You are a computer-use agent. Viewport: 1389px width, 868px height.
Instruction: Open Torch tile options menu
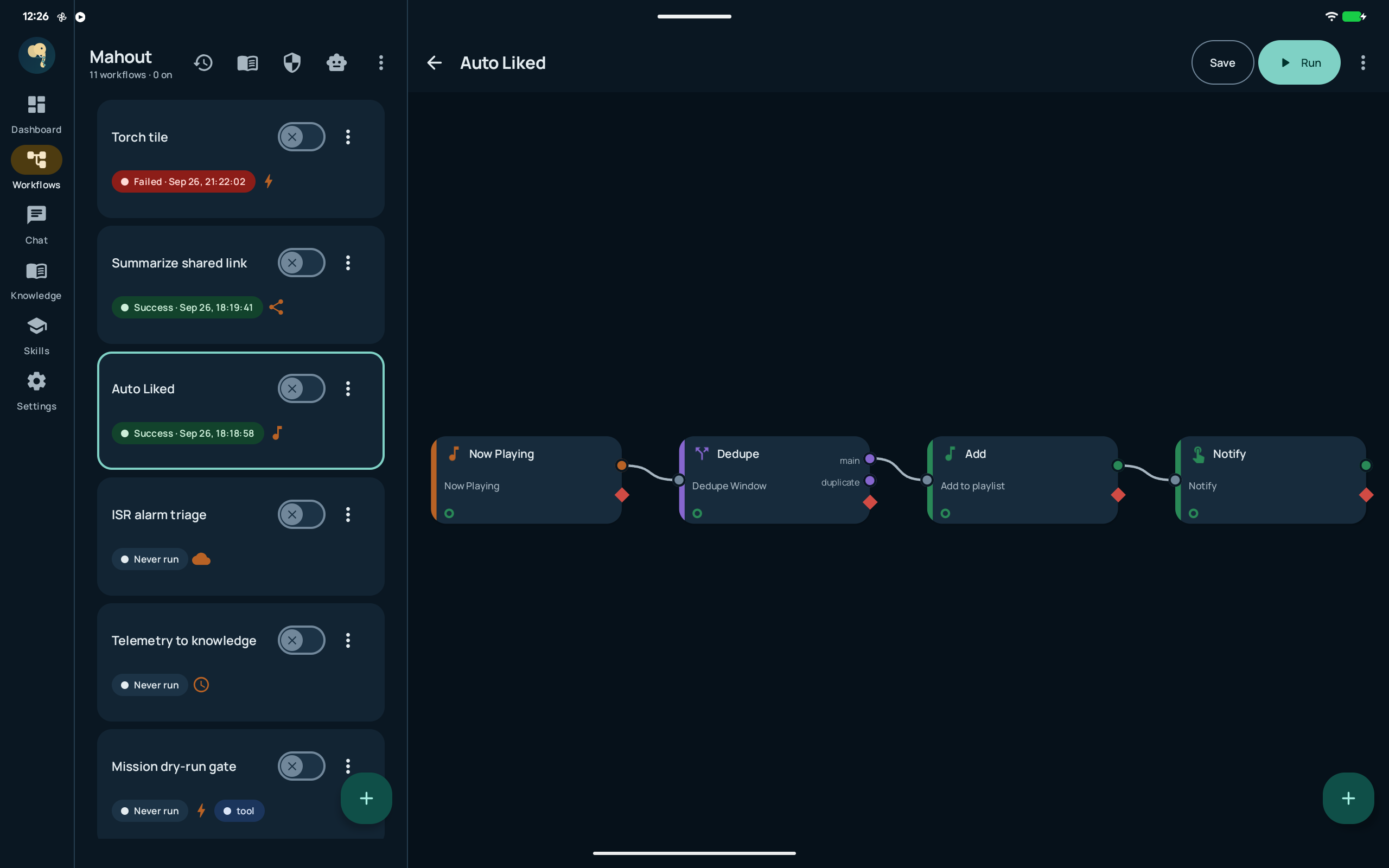[348, 137]
